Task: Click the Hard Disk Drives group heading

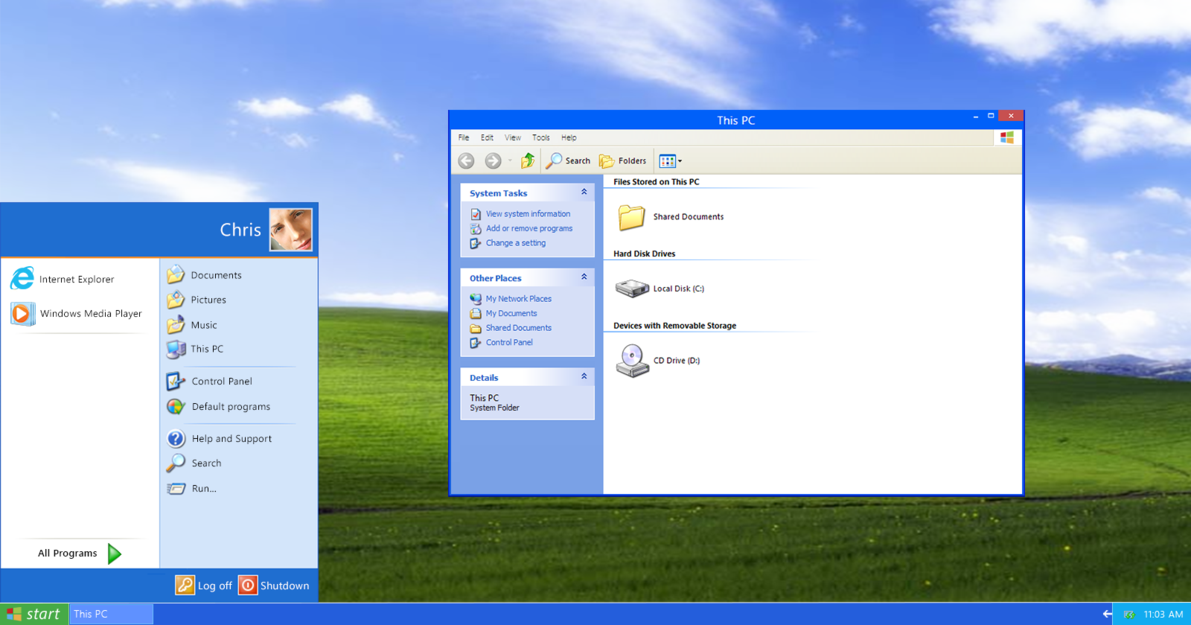Action: pos(644,254)
